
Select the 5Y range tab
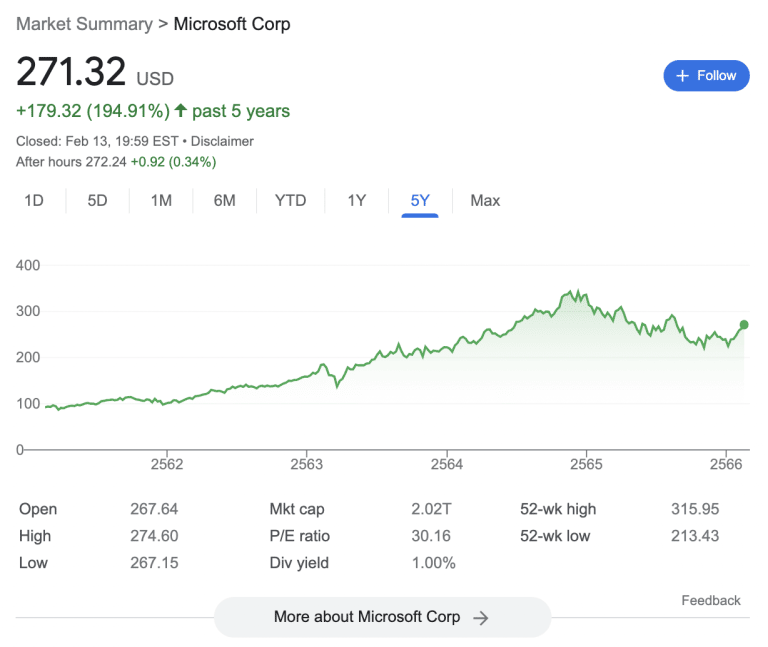(420, 201)
